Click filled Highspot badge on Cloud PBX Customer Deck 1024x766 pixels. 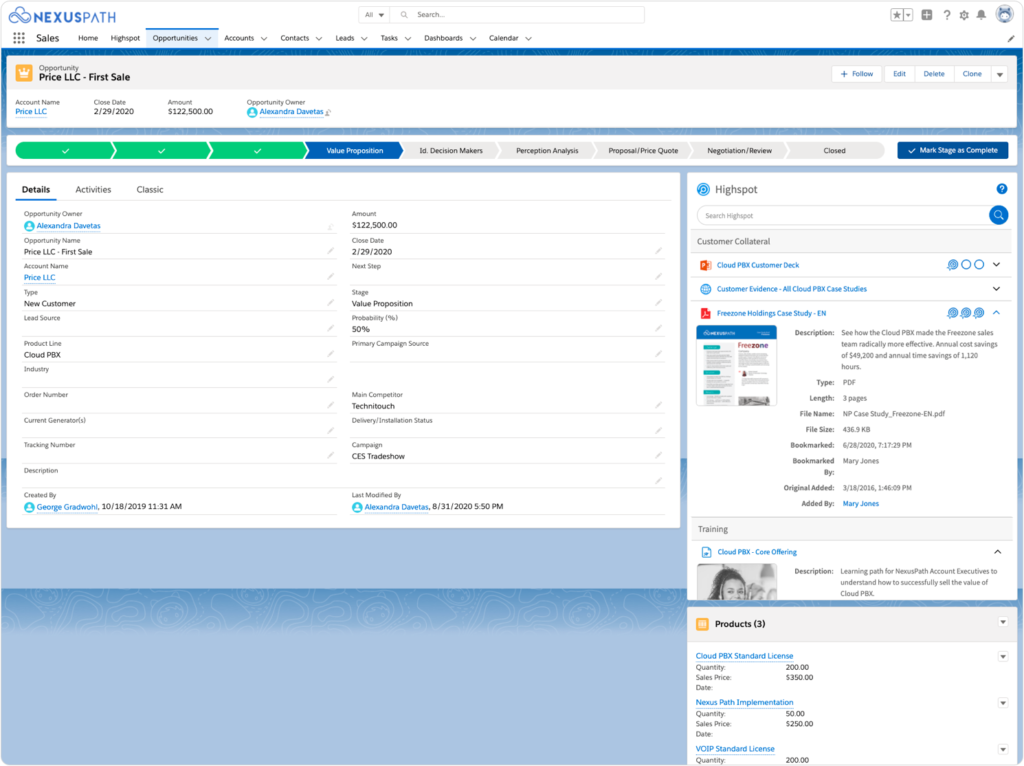952,264
